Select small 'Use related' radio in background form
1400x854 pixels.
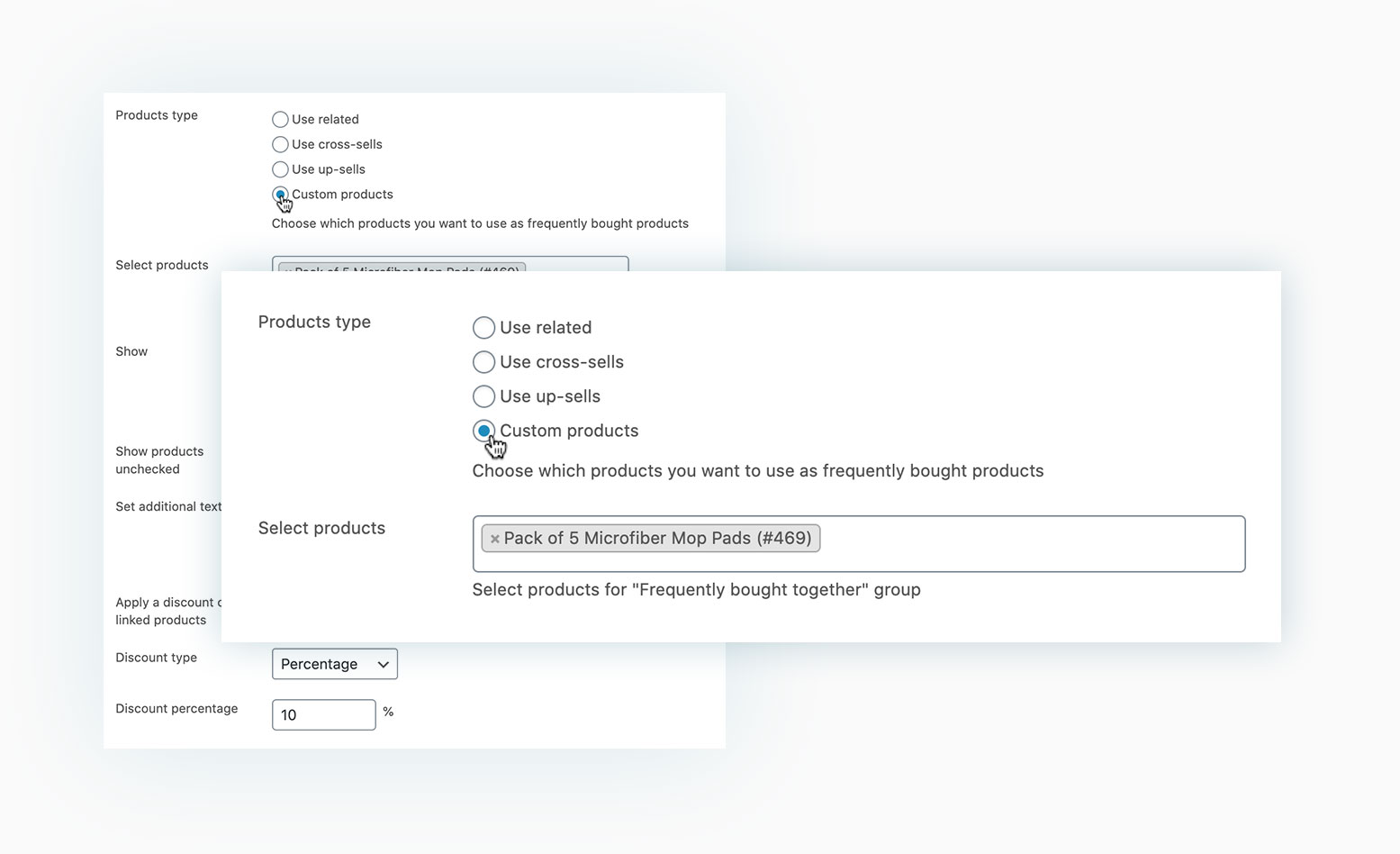[280, 119]
